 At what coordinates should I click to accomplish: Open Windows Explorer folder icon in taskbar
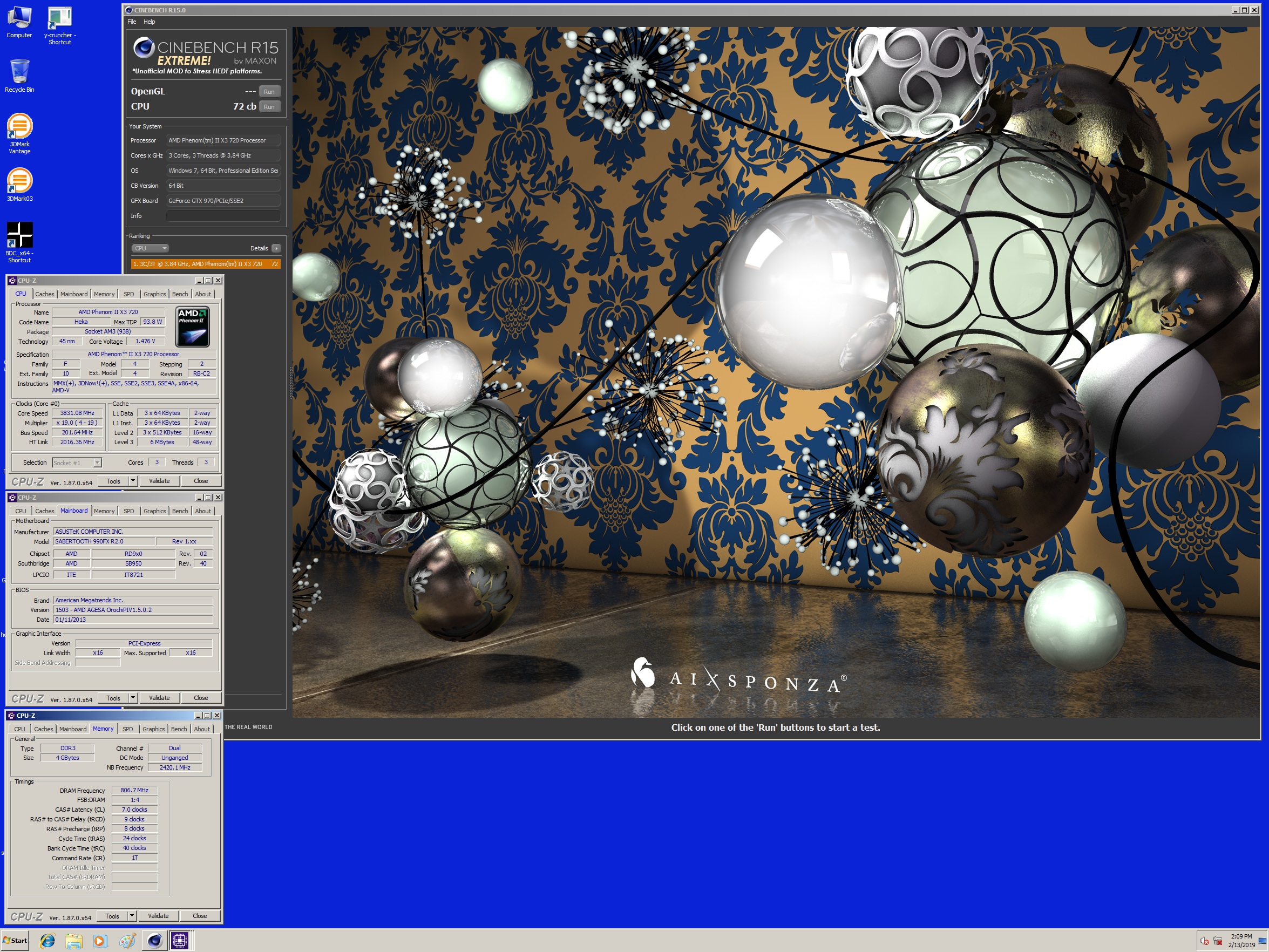73,941
